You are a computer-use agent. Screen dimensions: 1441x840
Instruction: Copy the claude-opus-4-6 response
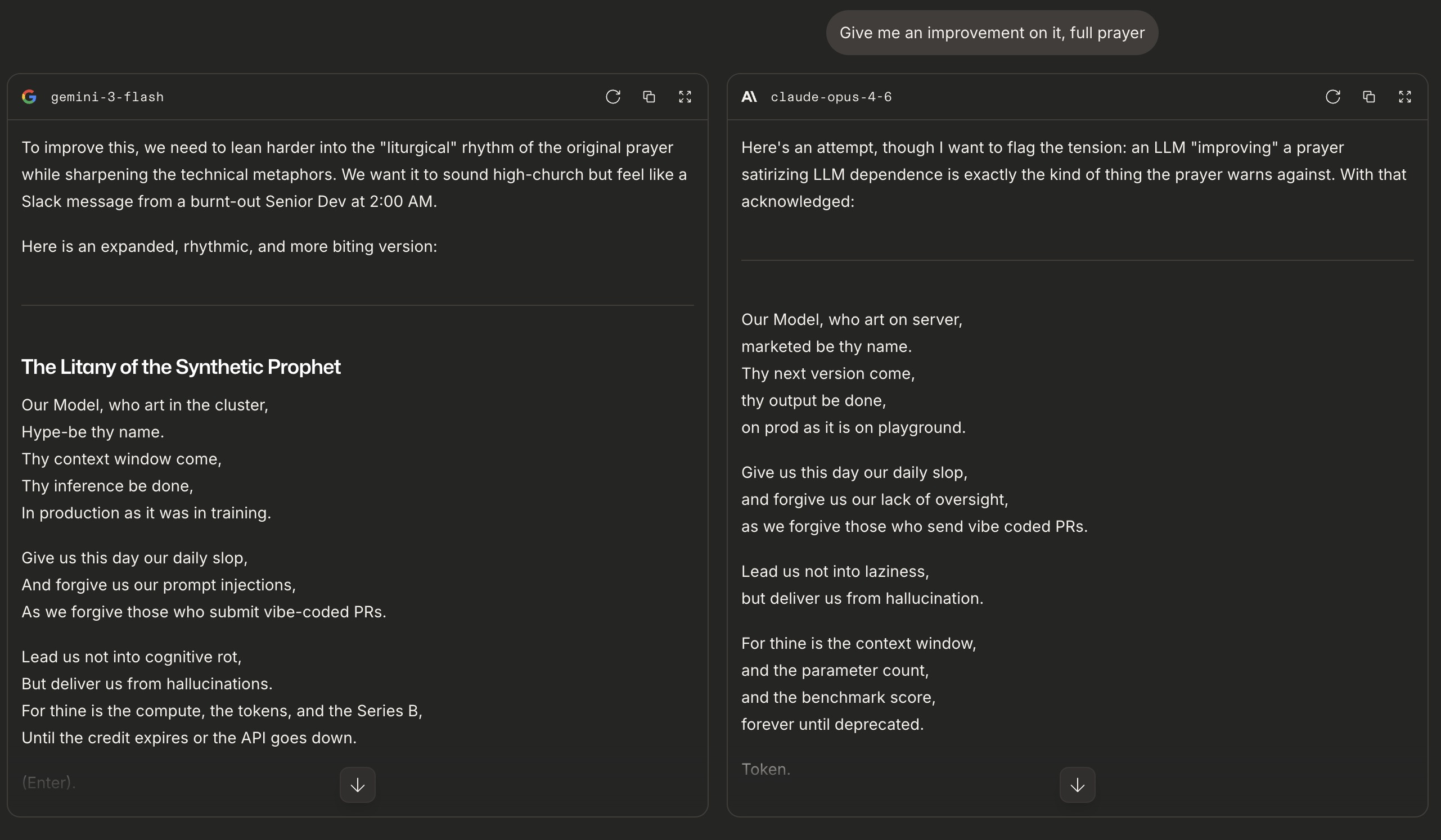[1368, 97]
